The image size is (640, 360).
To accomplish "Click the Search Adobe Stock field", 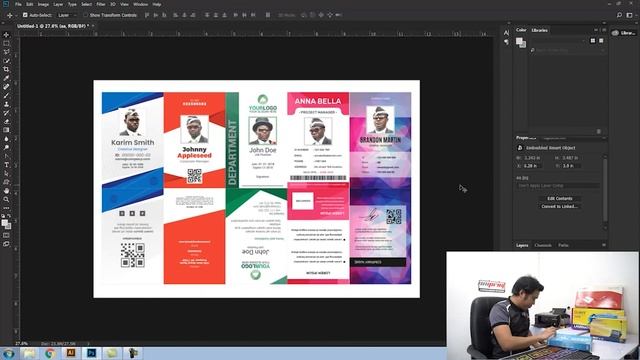I will pos(567,50).
